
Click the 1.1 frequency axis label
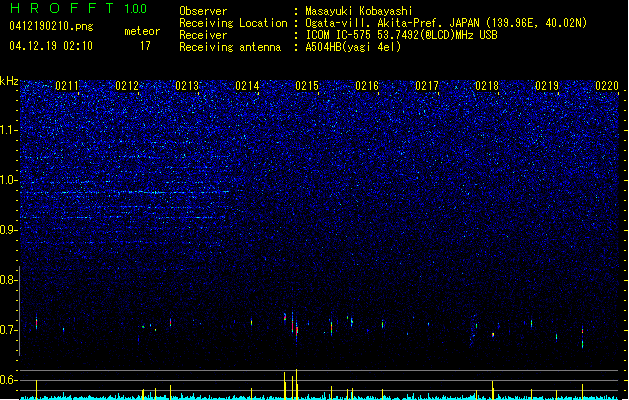(9, 130)
